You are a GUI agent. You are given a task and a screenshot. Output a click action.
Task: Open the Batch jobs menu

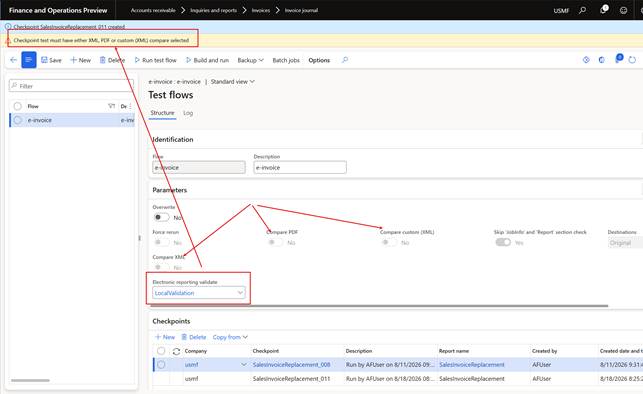point(286,60)
